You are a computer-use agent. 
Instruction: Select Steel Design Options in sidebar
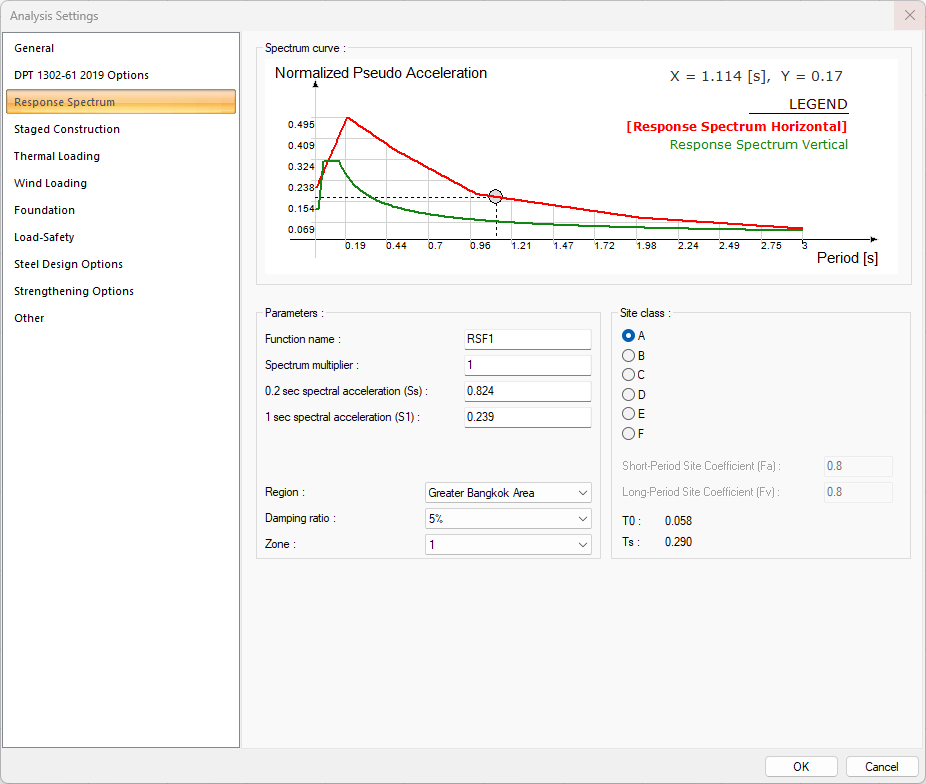coord(68,264)
